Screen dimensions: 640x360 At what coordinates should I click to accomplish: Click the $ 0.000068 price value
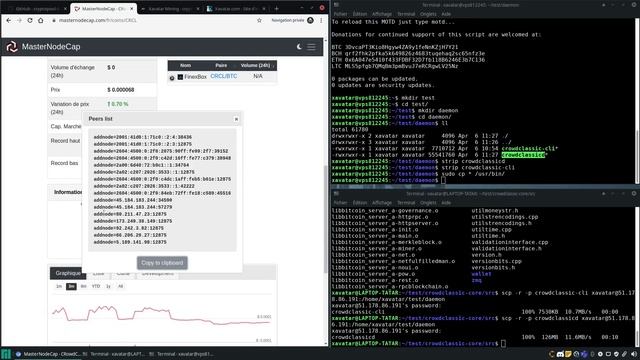(121, 90)
